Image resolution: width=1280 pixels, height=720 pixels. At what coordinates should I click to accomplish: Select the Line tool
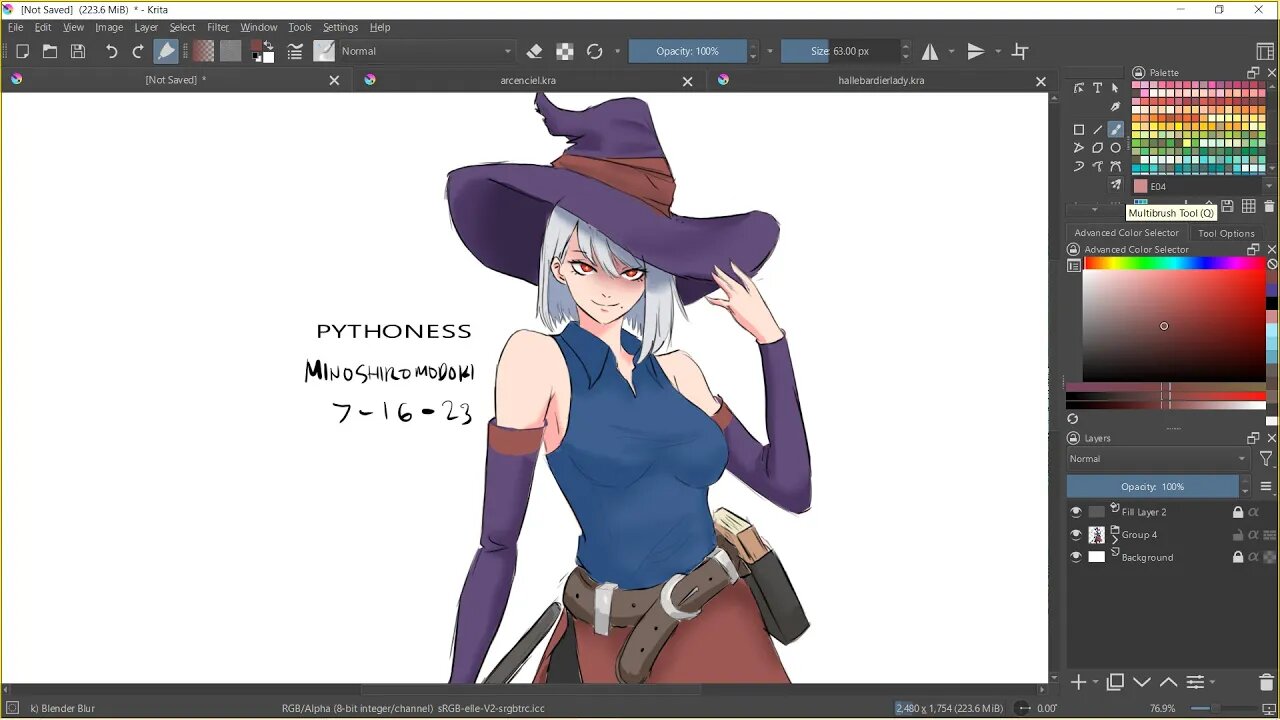click(x=1097, y=129)
